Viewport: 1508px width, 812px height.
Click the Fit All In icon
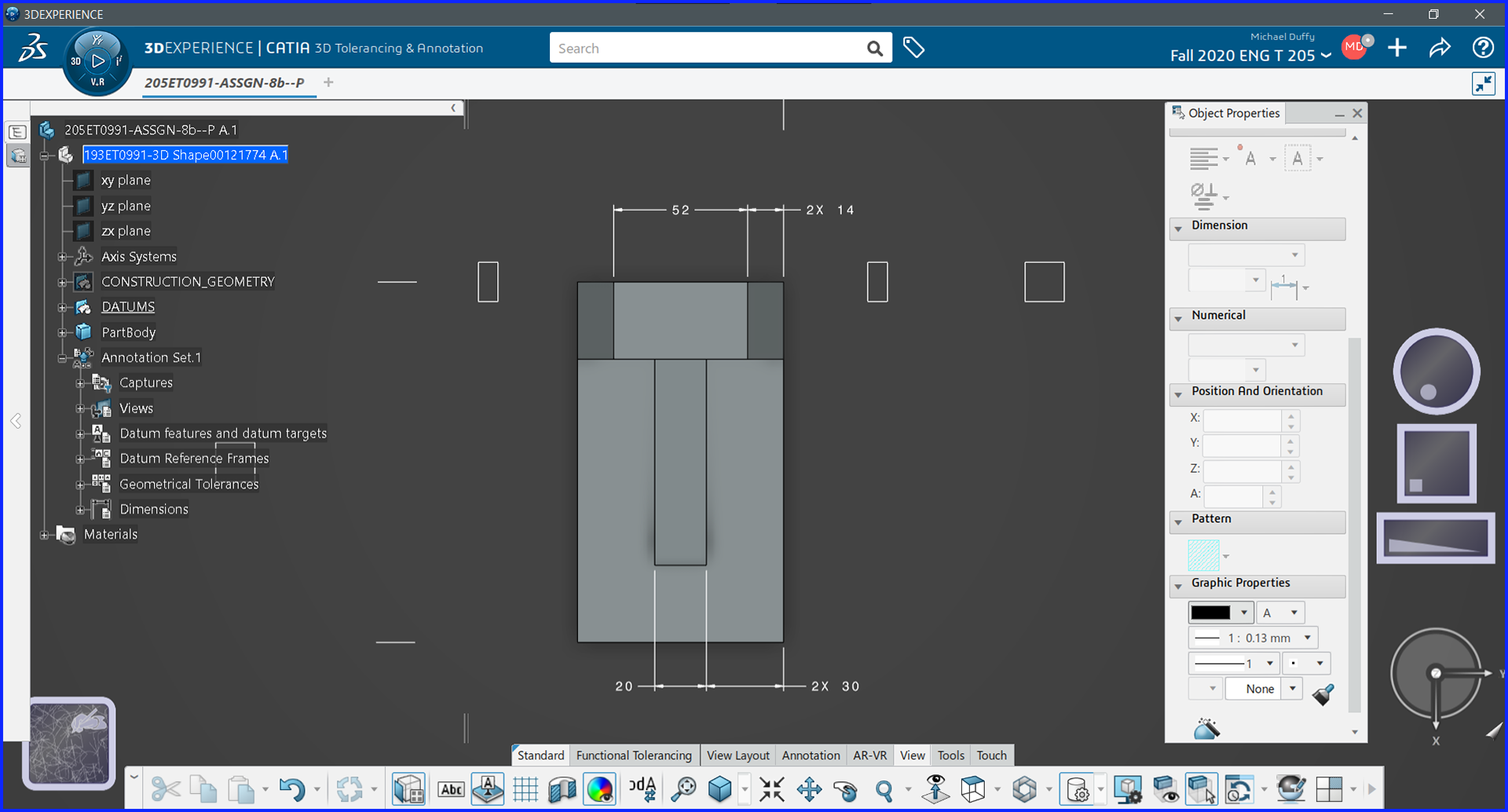[x=683, y=789]
